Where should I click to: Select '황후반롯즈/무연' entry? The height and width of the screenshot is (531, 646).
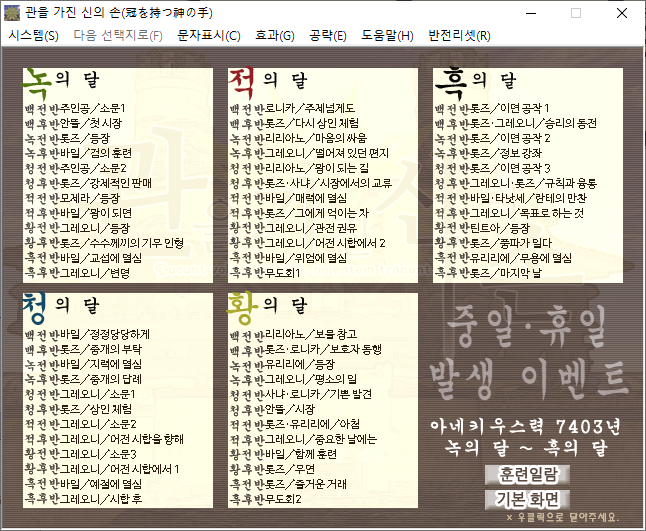pyautogui.click(x=272, y=469)
